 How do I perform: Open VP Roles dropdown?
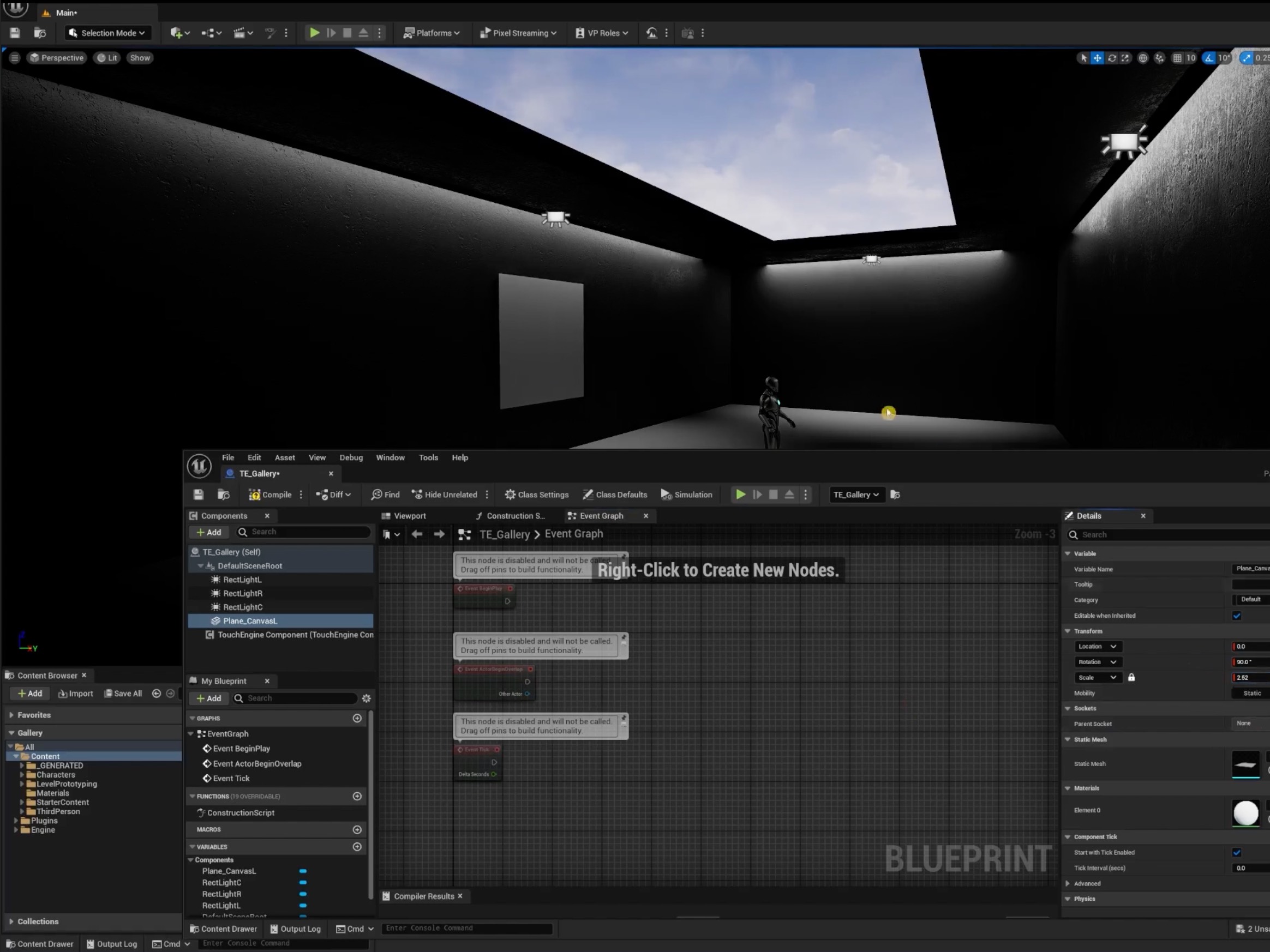pos(602,33)
